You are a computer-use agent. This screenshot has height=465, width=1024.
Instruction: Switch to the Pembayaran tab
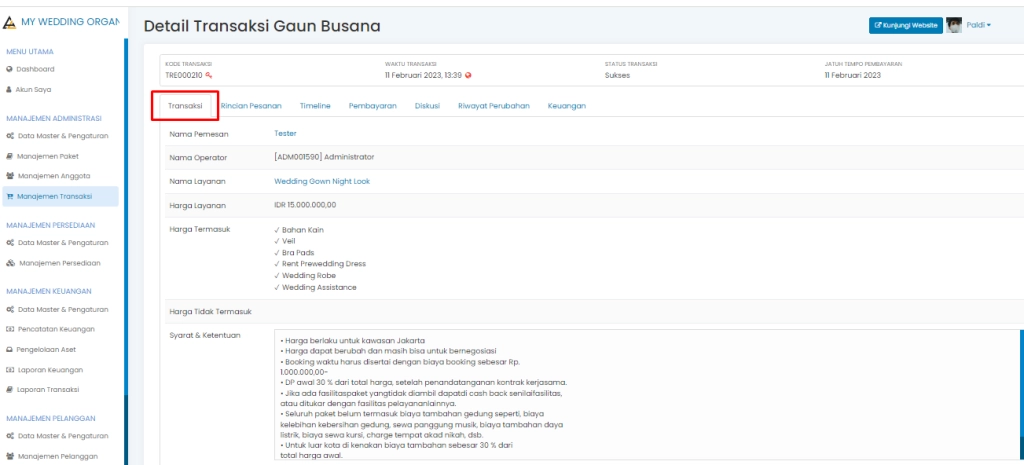pyautogui.click(x=372, y=105)
